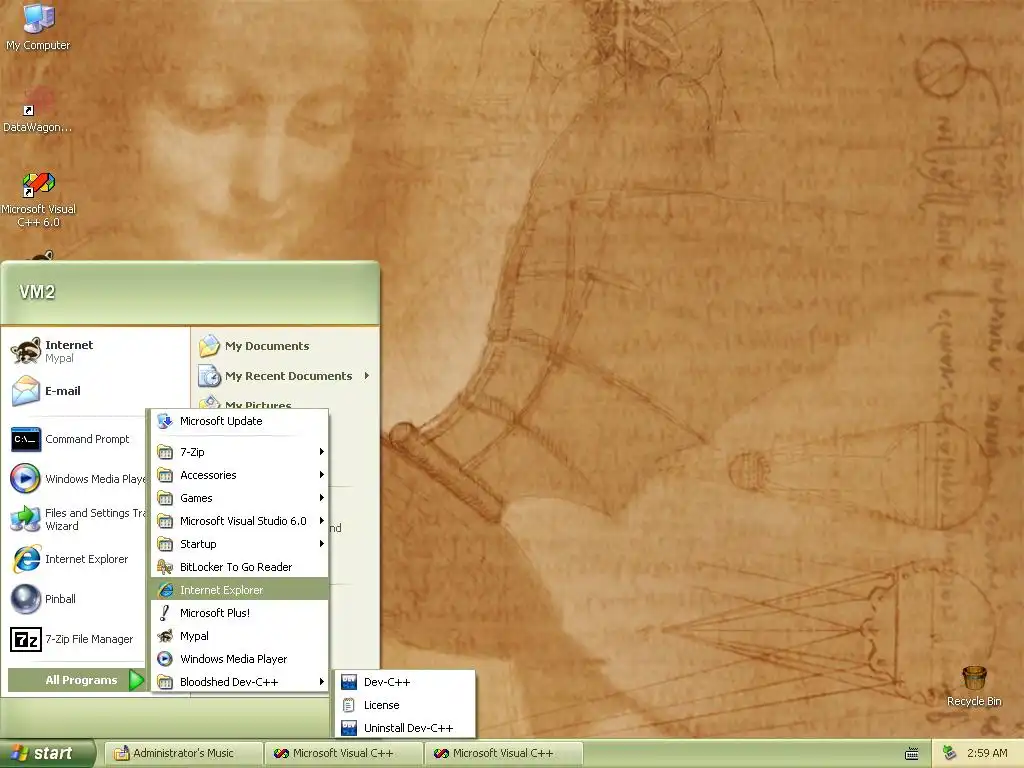Click the keyboard icon in taskbar

pyautogui.click(x=912, y=754)
